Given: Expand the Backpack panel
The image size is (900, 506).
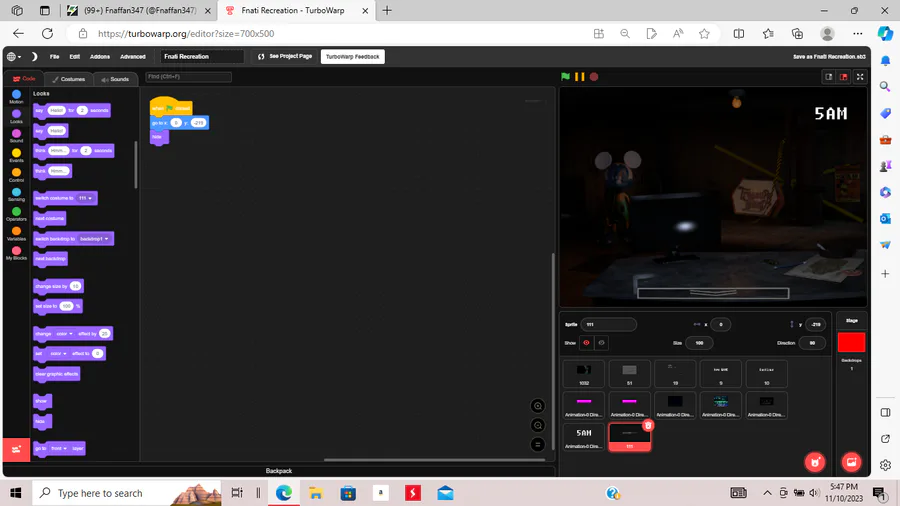Looking at the screenshot, I should click(279, 470).
